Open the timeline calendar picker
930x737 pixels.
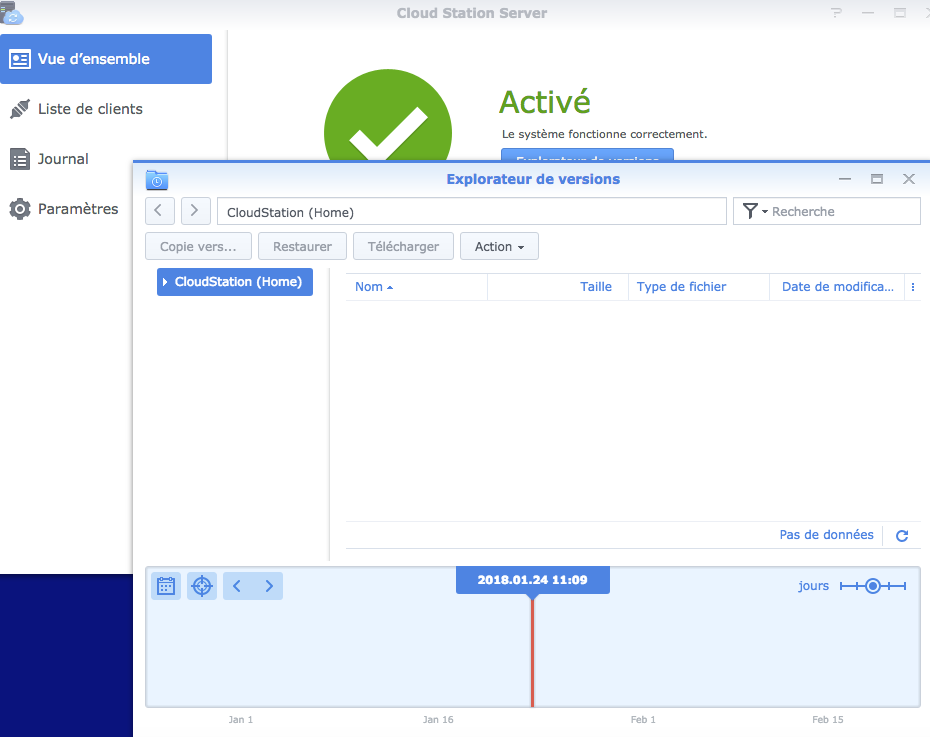coord(166,586)
